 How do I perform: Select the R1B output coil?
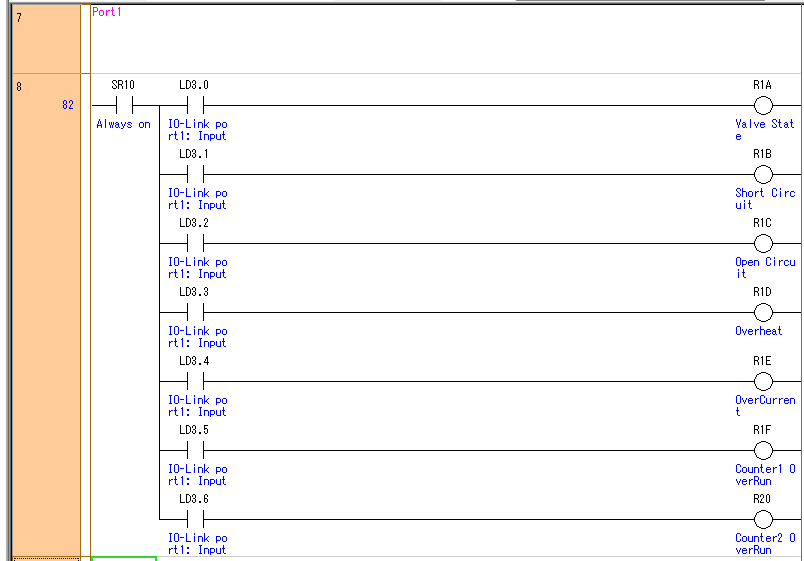763,174
